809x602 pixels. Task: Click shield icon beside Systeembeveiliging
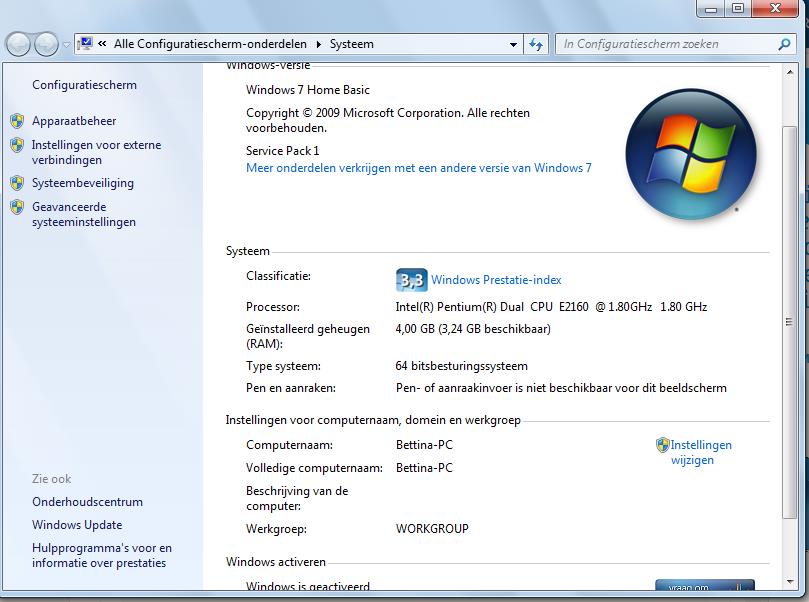[x=17, y=183]
